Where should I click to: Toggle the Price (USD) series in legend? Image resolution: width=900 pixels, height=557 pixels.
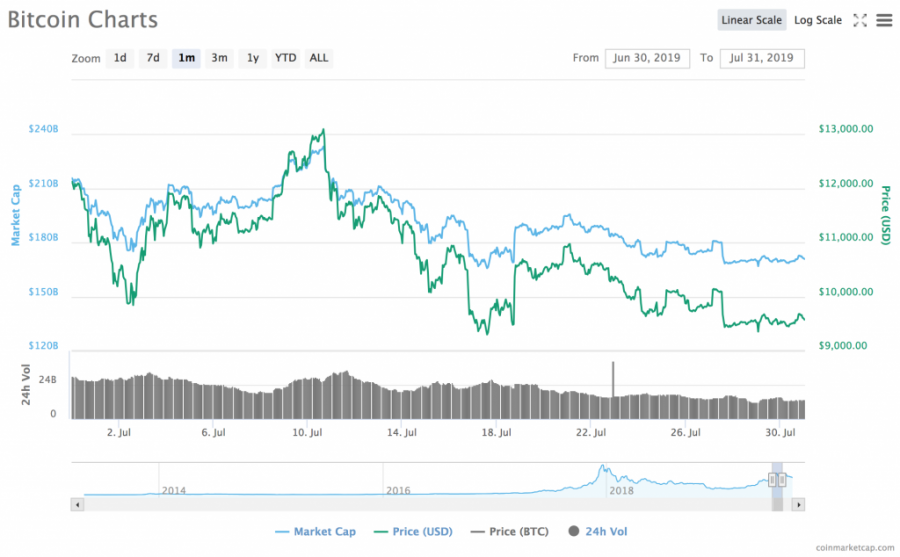coord(413,532)
